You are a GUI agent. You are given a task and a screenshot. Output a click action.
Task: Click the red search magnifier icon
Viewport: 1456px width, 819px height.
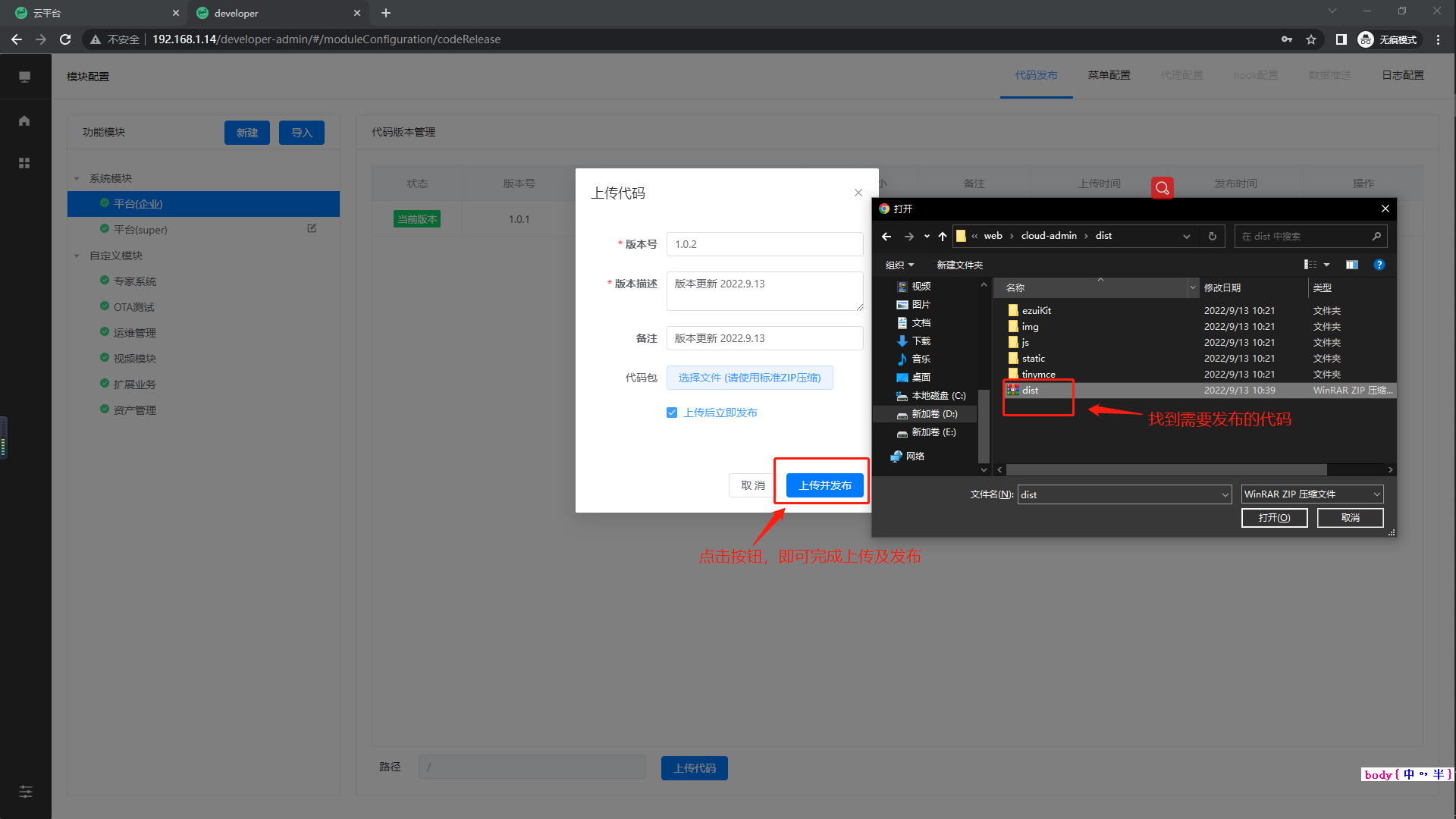[1162, 188]
